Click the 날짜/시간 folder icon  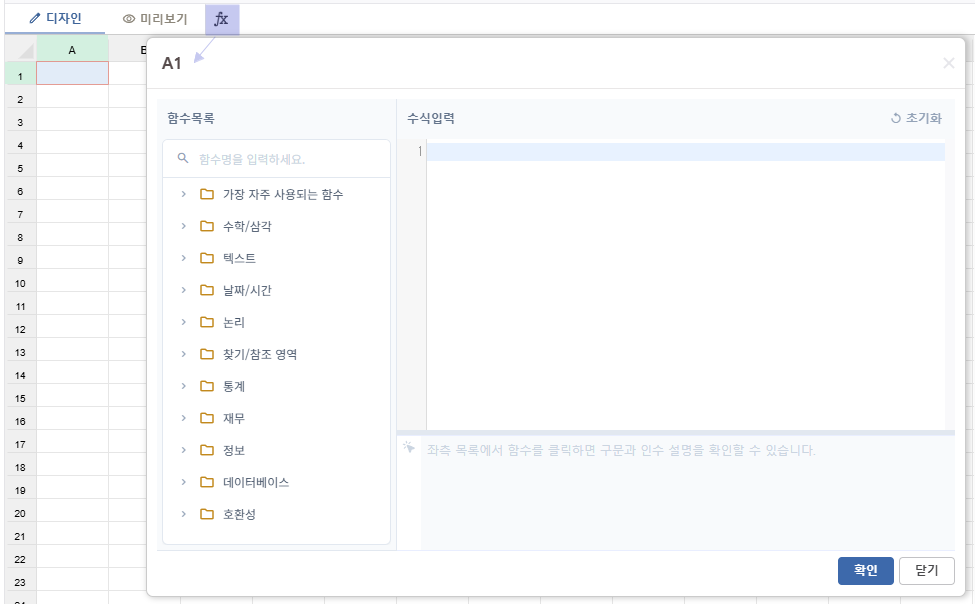point(207,290)
